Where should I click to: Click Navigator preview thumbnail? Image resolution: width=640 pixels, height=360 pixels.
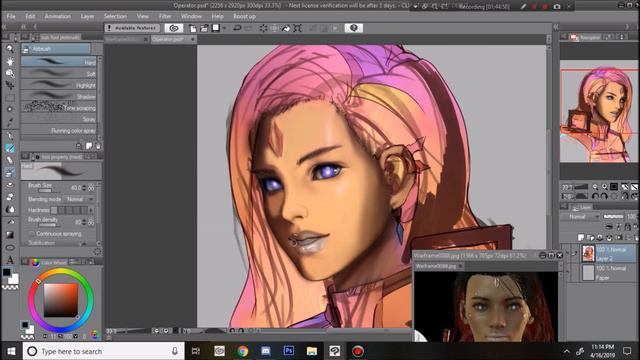(598, 111)
